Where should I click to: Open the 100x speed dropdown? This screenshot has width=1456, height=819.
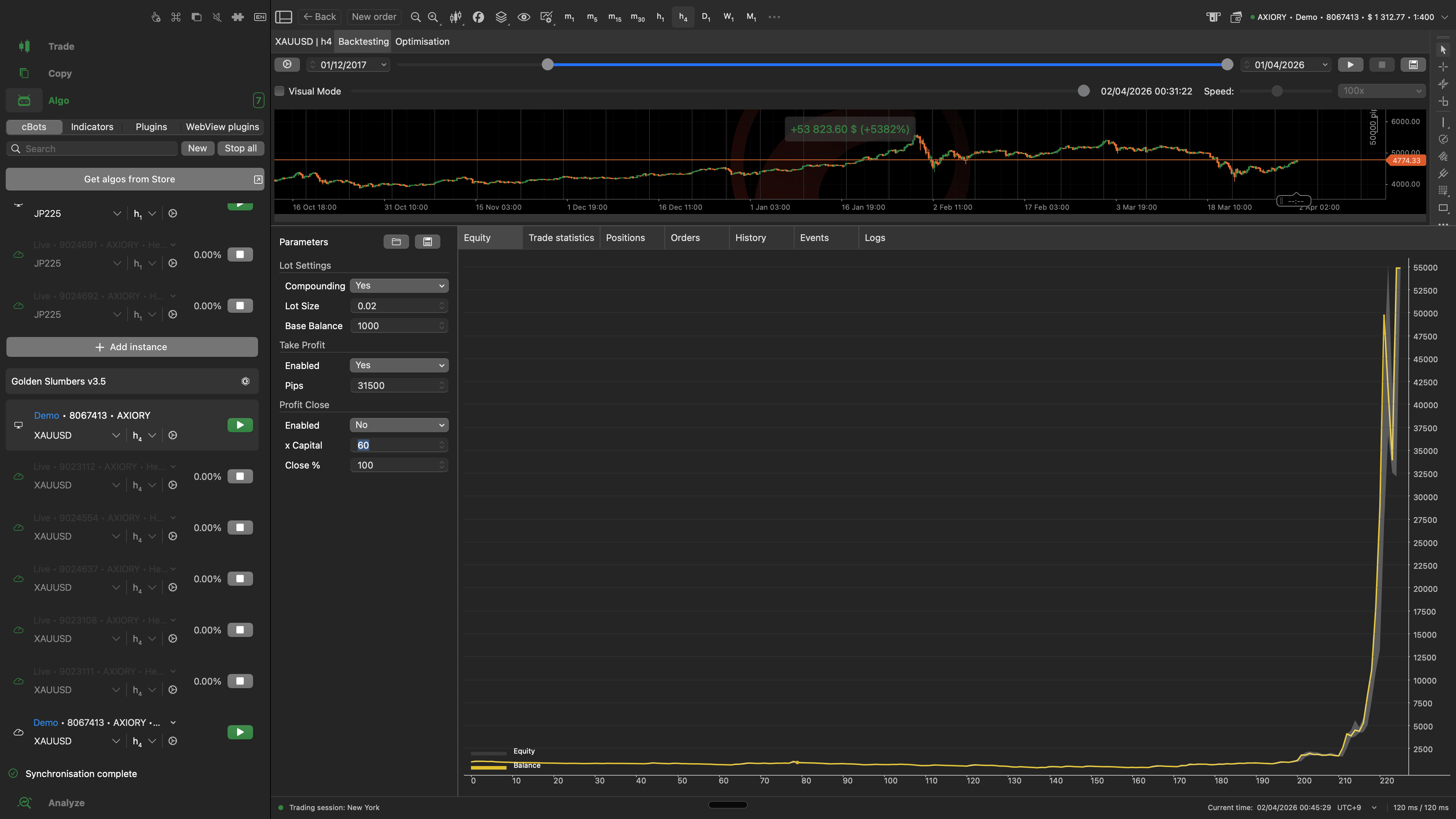coord(1381,91)
